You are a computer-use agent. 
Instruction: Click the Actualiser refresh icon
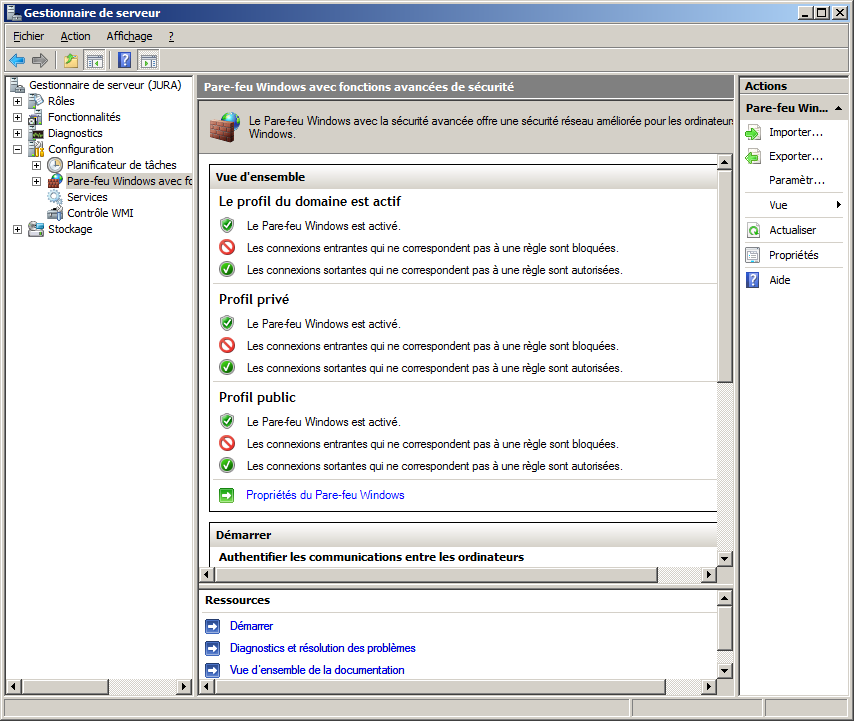753,230
